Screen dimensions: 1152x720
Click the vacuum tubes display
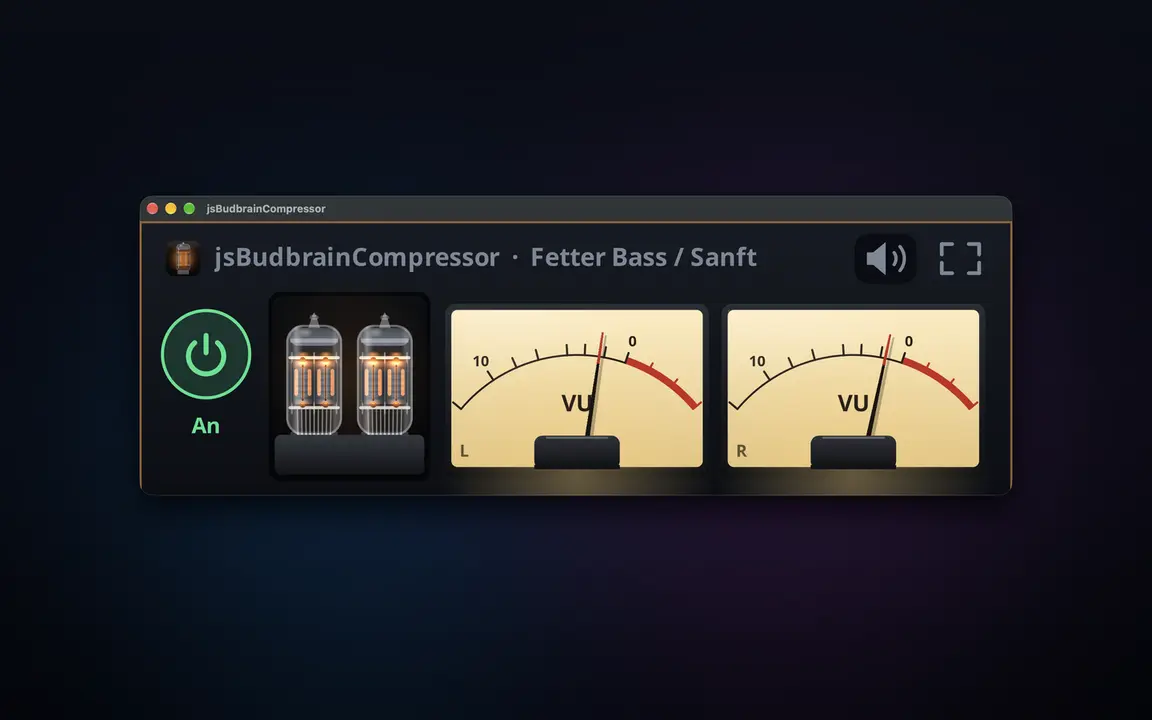point(350,386)
